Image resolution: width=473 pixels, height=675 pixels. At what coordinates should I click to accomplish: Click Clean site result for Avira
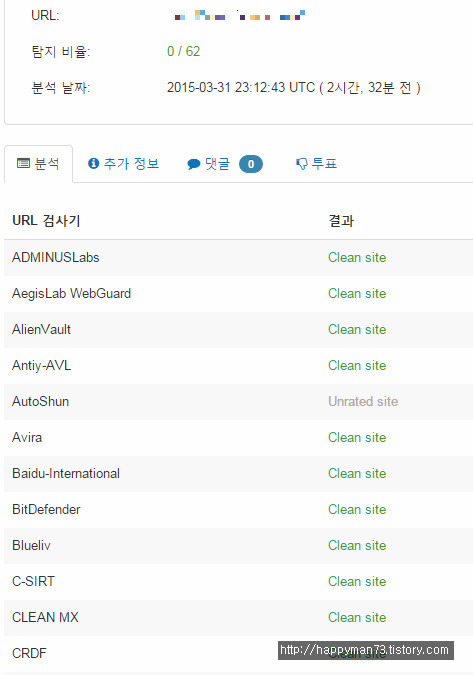pos(357,437)
